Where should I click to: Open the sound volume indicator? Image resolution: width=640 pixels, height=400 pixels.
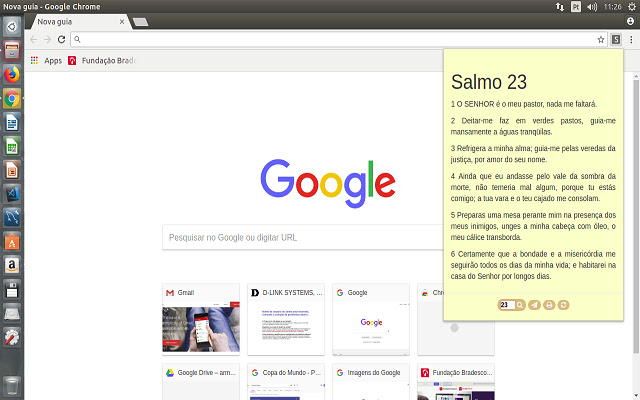592,7
